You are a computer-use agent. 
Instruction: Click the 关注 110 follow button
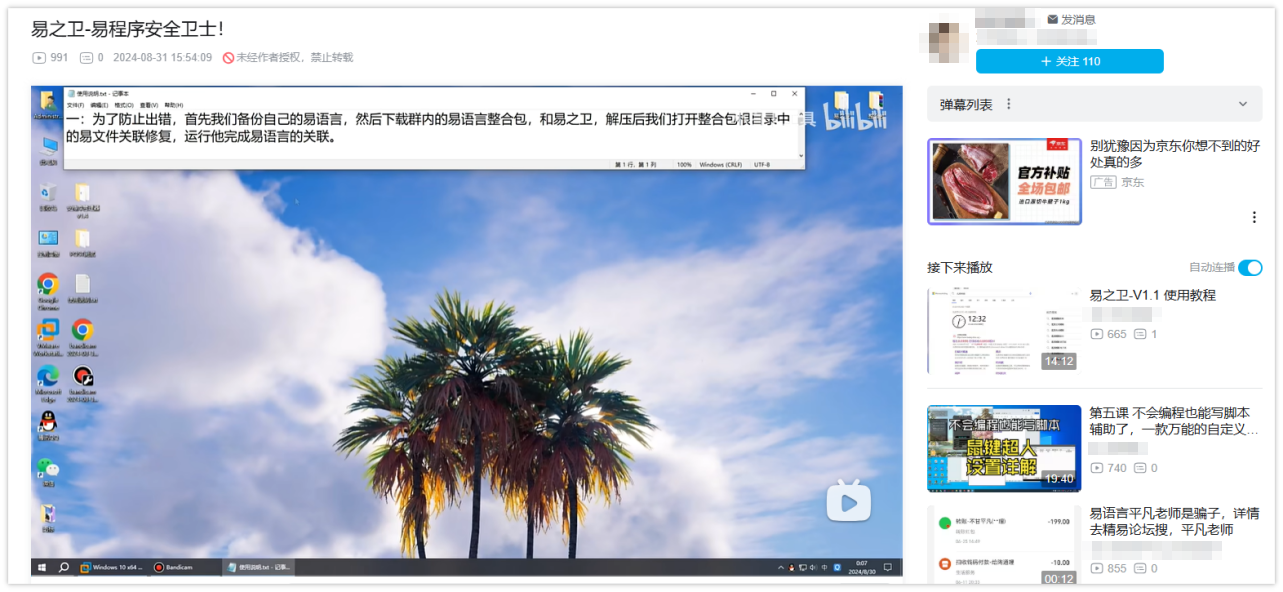point(1069,61)
